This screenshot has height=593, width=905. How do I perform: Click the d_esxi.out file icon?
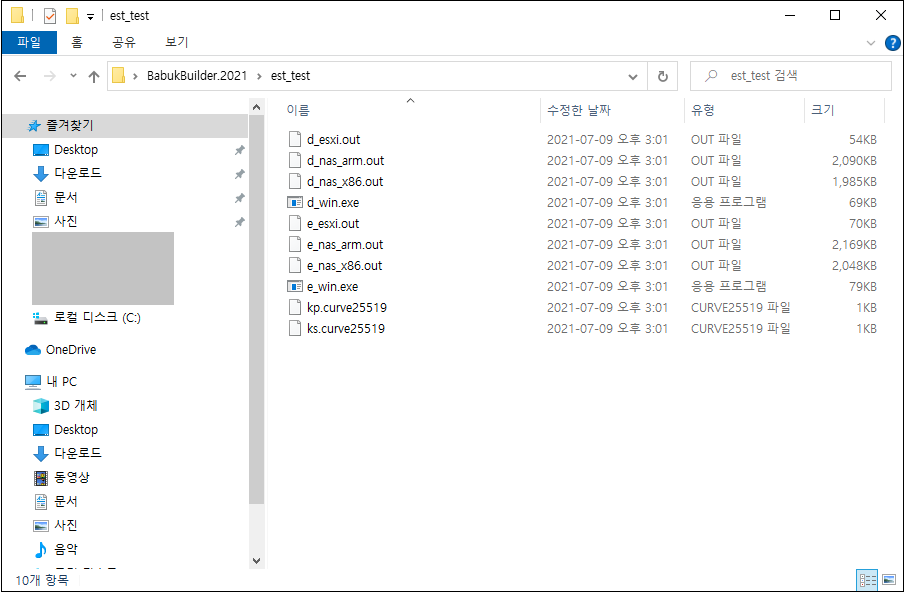(x=295, y=139)
